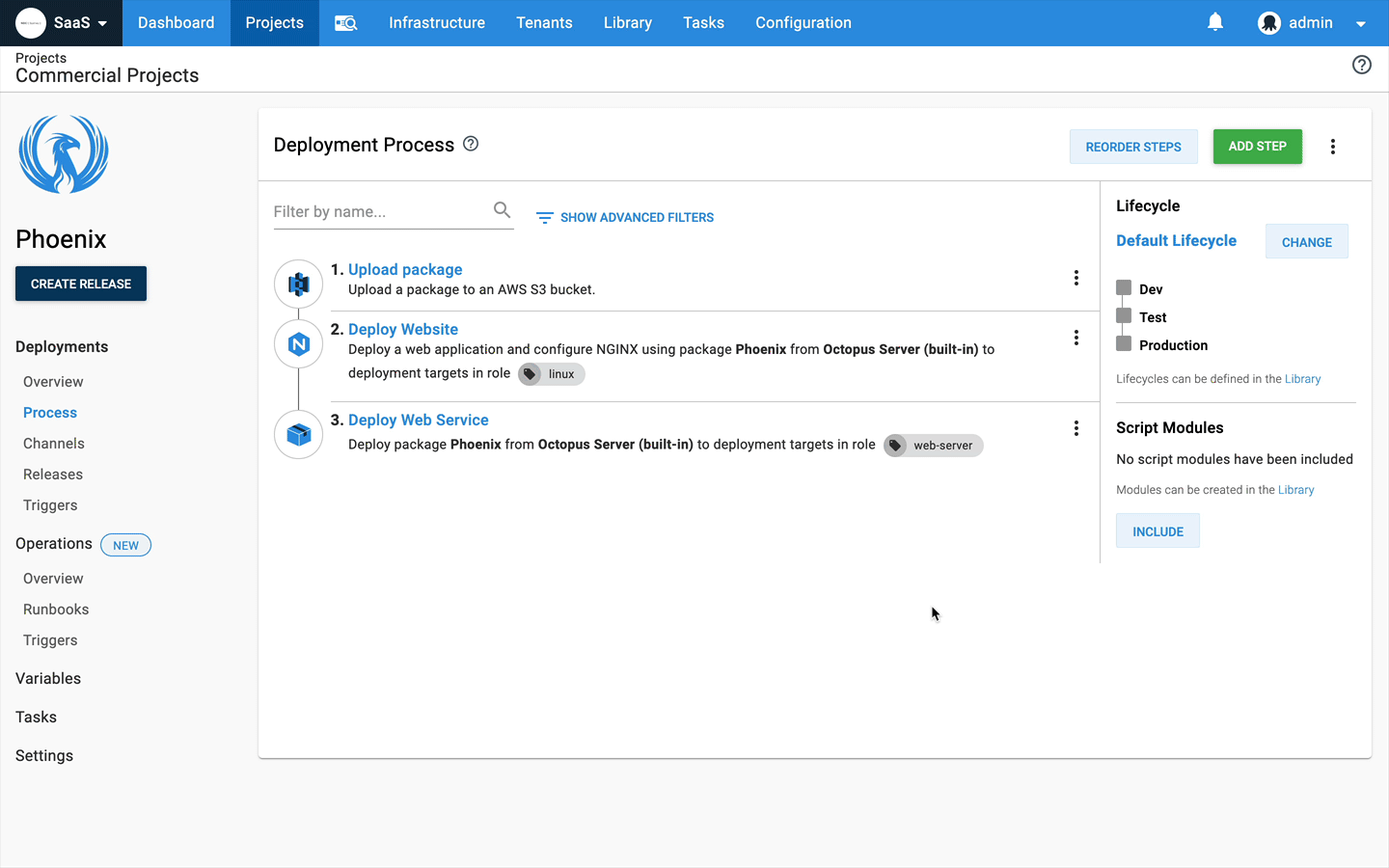Click the Phoenix project logo
1389x868 pixels.
pyautogui.click(x=64, y=154)
